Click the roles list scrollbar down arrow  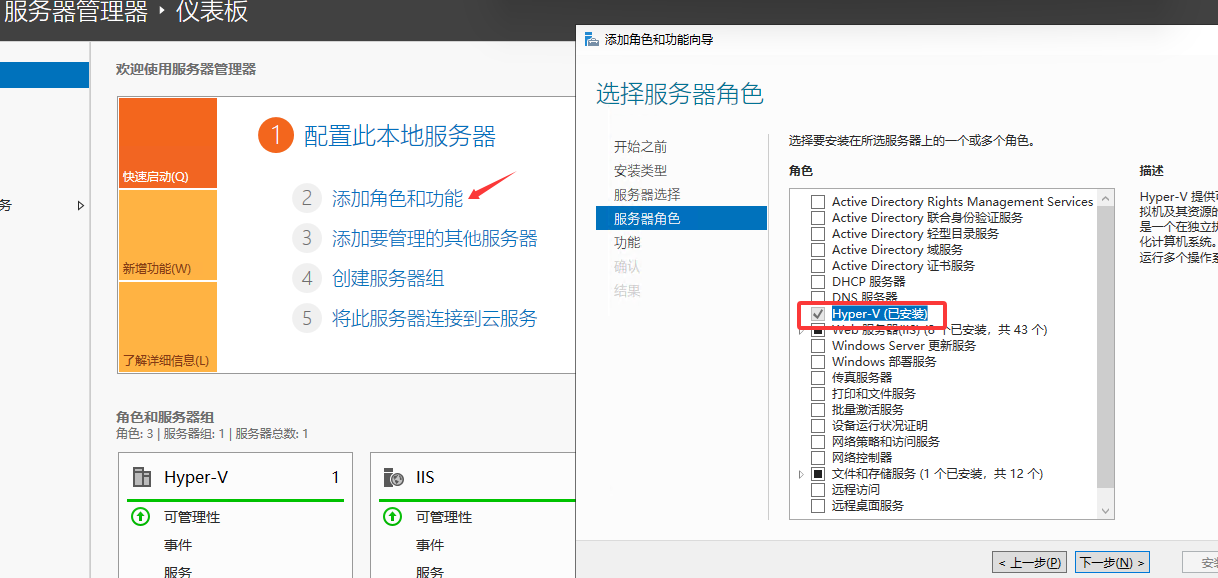[x=1106, y=510]
